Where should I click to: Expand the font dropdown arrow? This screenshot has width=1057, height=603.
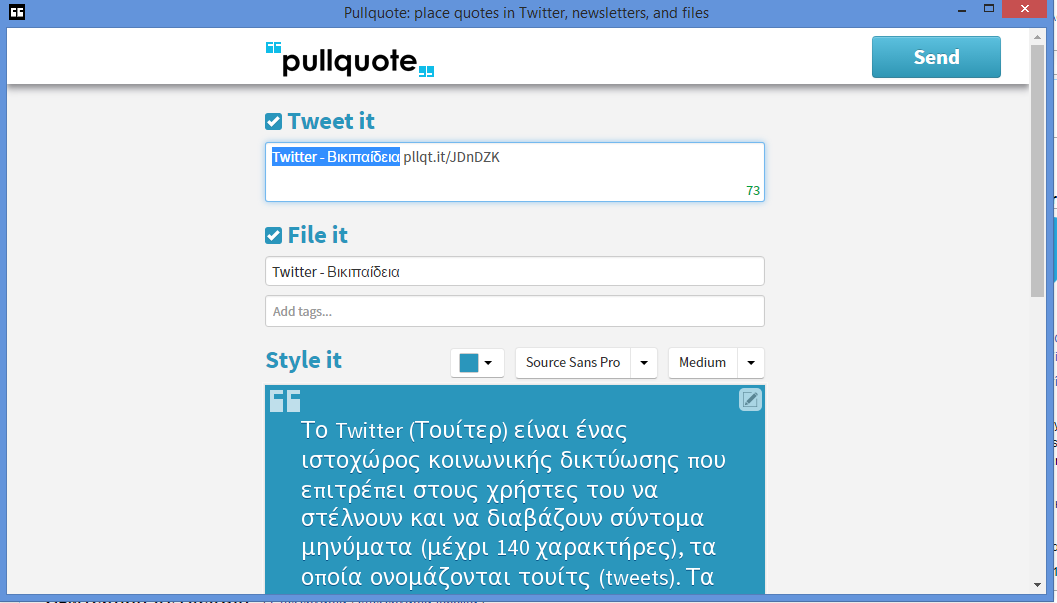[x=644, y=362]
